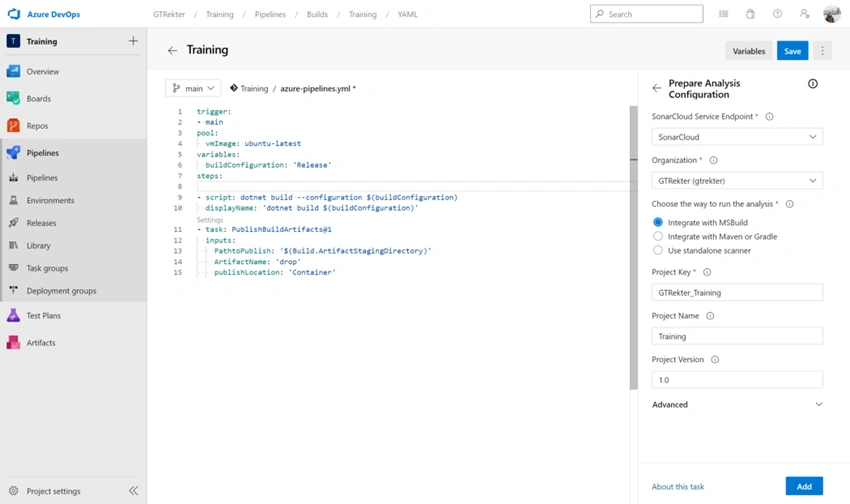
Task: Click the Add button
Action: (x=804, y=487)
